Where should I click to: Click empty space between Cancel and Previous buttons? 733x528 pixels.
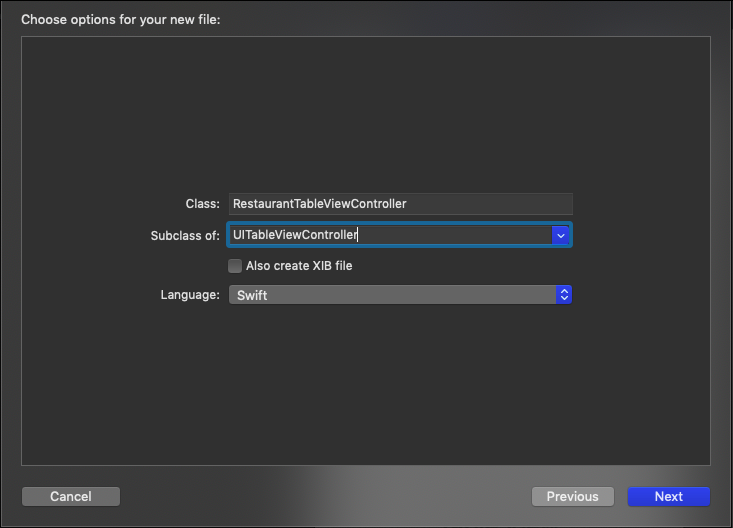pos(325,496)
